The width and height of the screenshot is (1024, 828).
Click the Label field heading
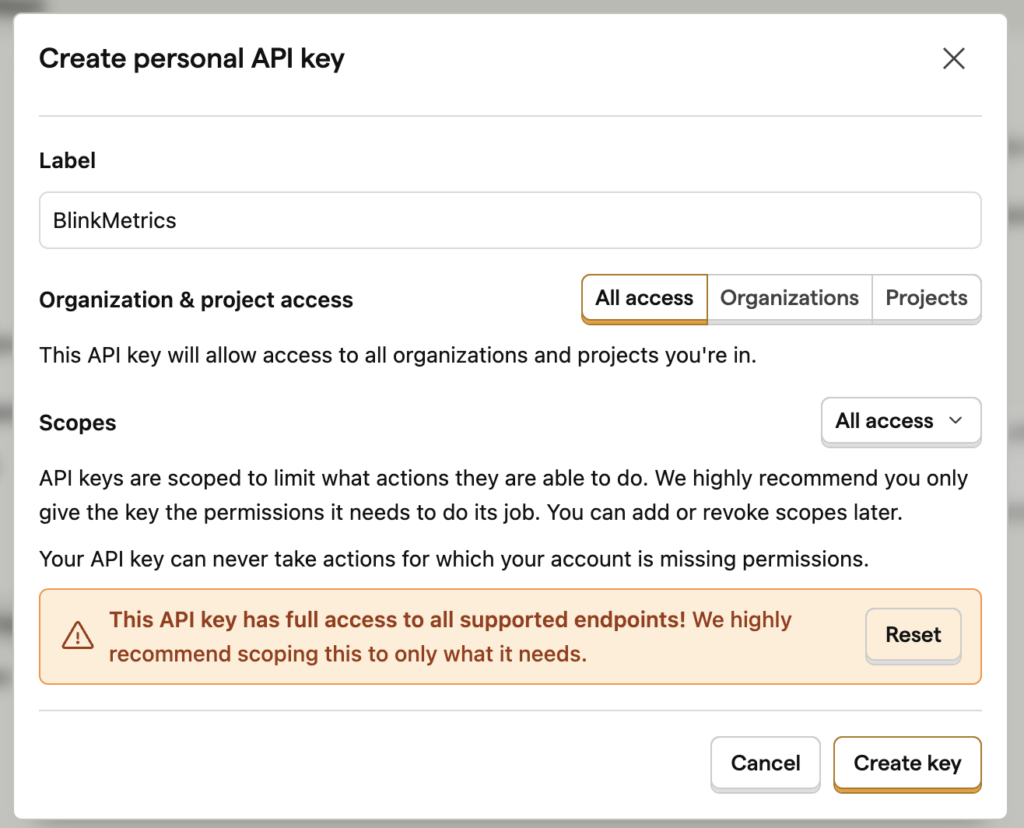click(67, 160)
